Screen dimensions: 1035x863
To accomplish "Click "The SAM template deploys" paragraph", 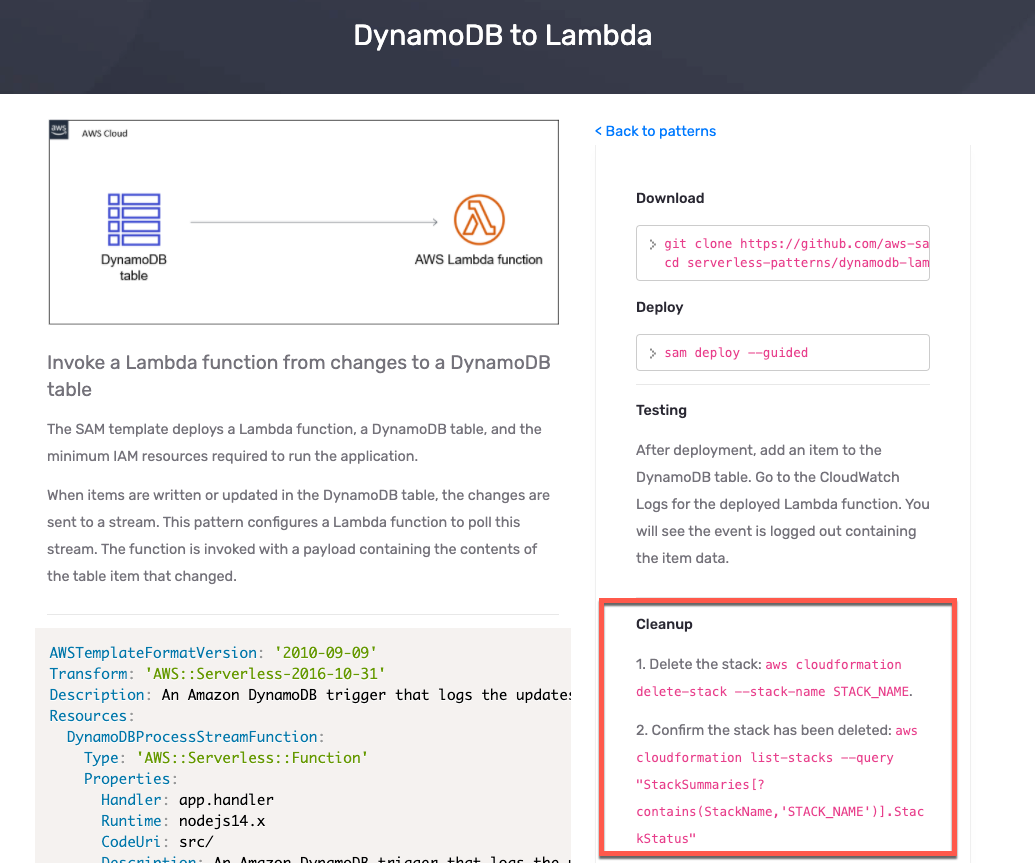I will [294, 442].
